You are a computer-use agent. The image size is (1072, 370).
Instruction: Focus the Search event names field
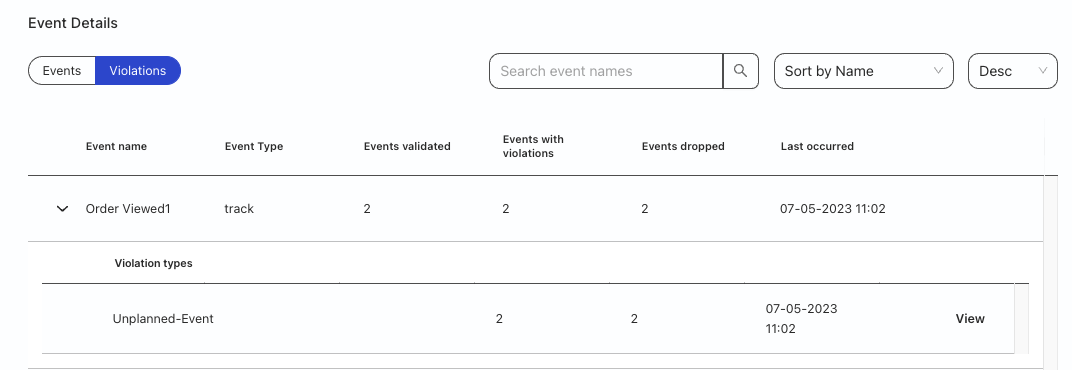click(x=606, y=71)
